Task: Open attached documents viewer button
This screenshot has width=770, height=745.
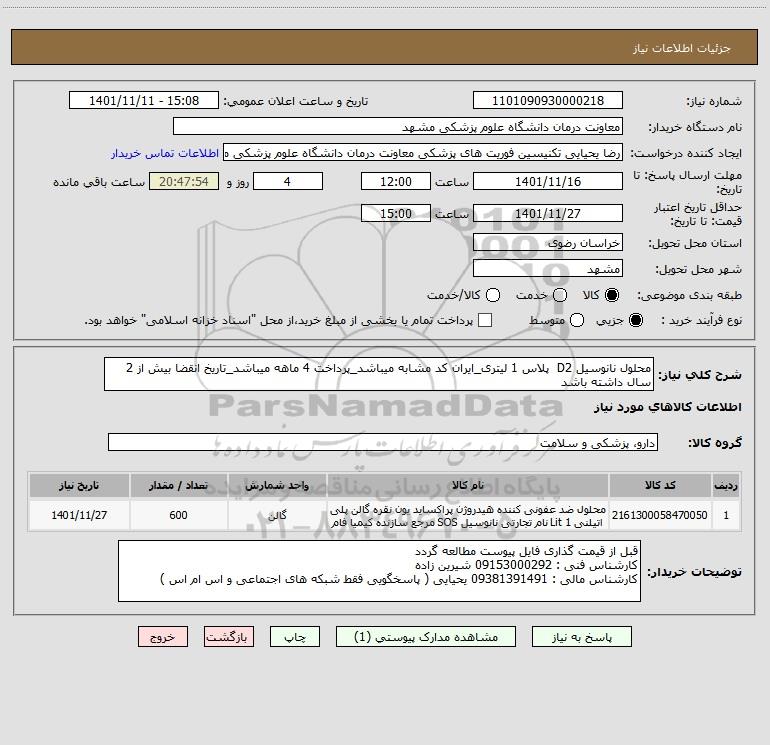Action: click(426, 637)
